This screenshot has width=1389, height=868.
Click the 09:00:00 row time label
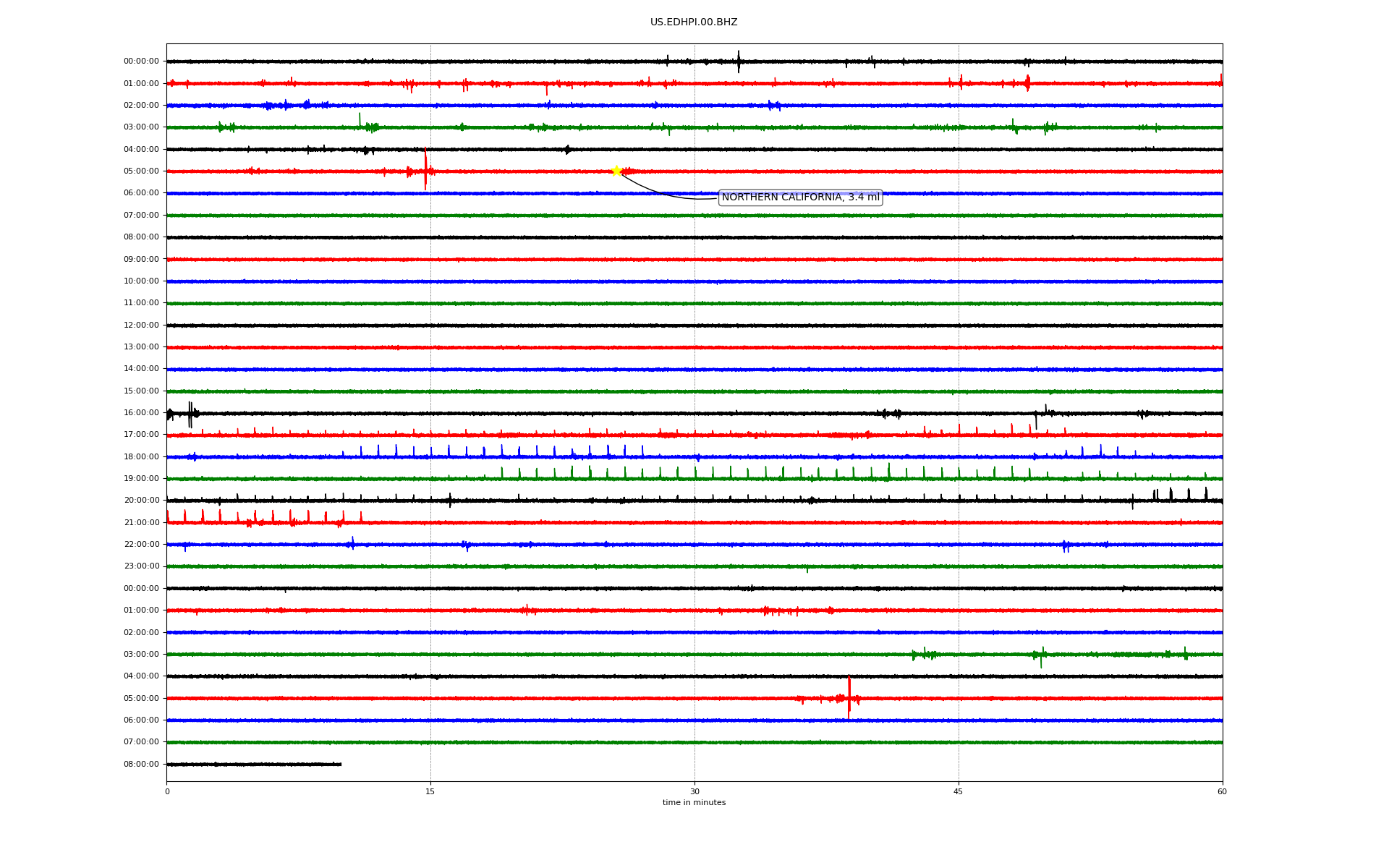(141, 260)
